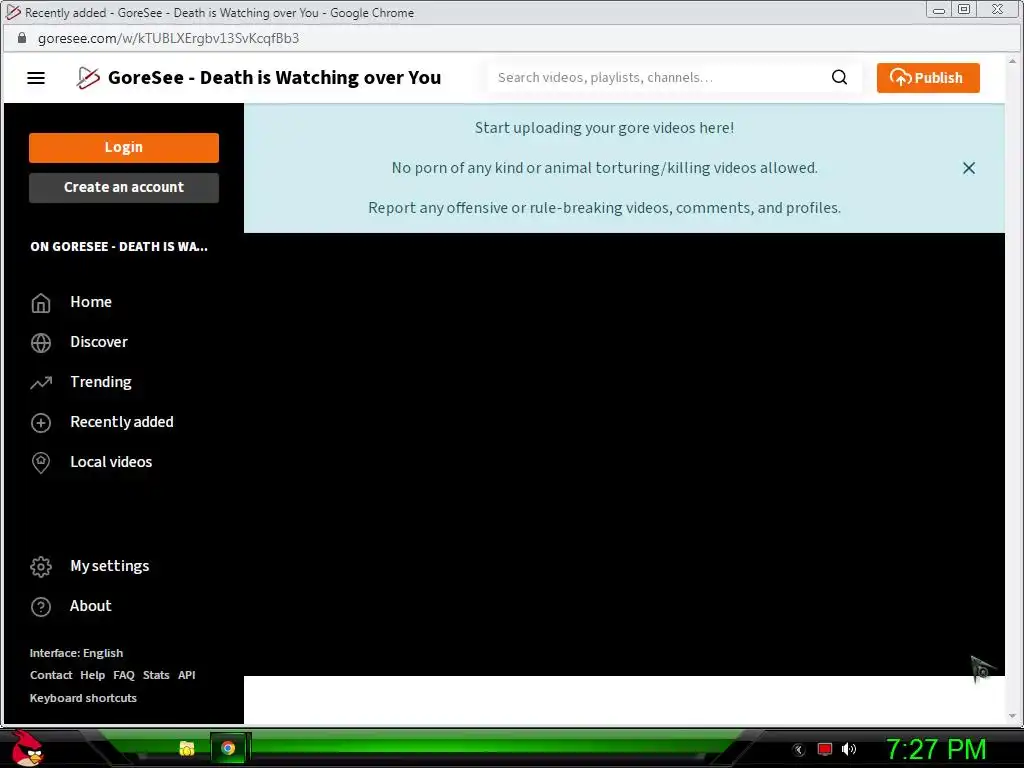The image size is (1024, 768).
Task: Open My settings menu item
Action: 110,566
